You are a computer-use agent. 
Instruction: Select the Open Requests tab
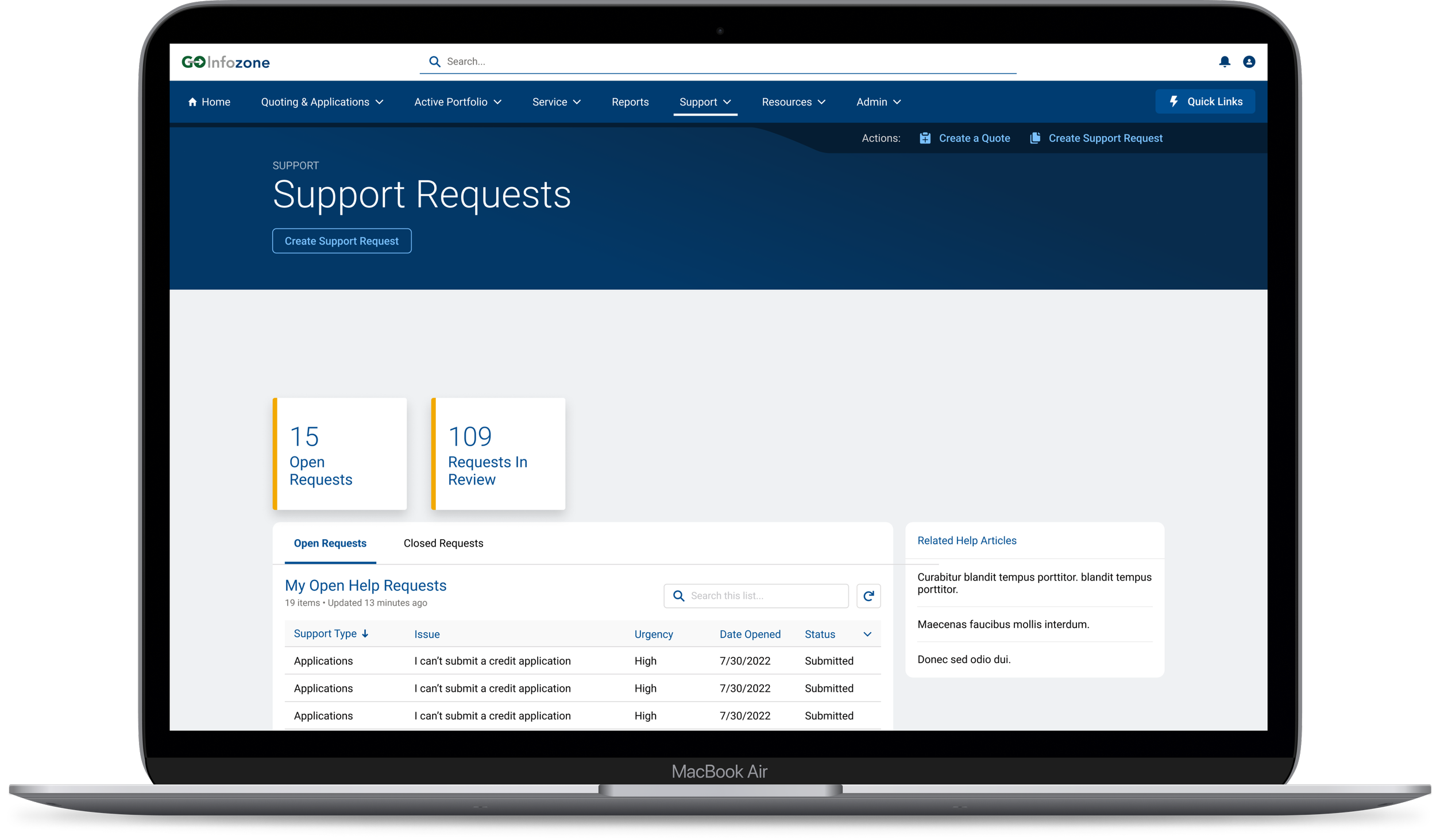pos(330,543)
